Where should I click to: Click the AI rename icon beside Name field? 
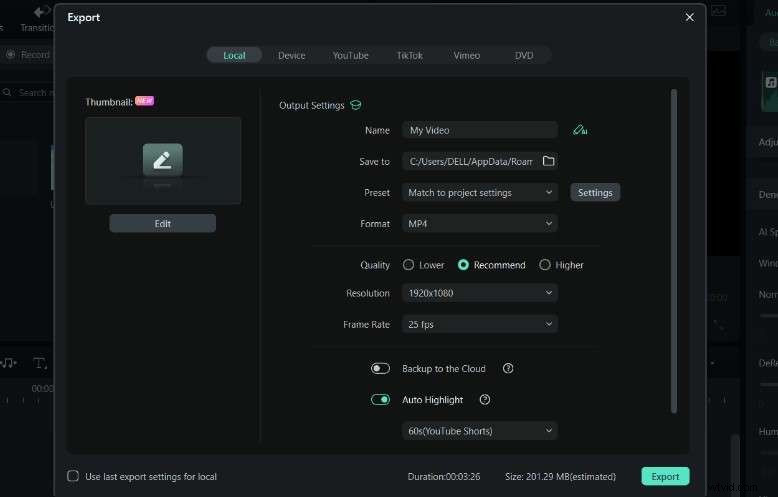(579, 130)
